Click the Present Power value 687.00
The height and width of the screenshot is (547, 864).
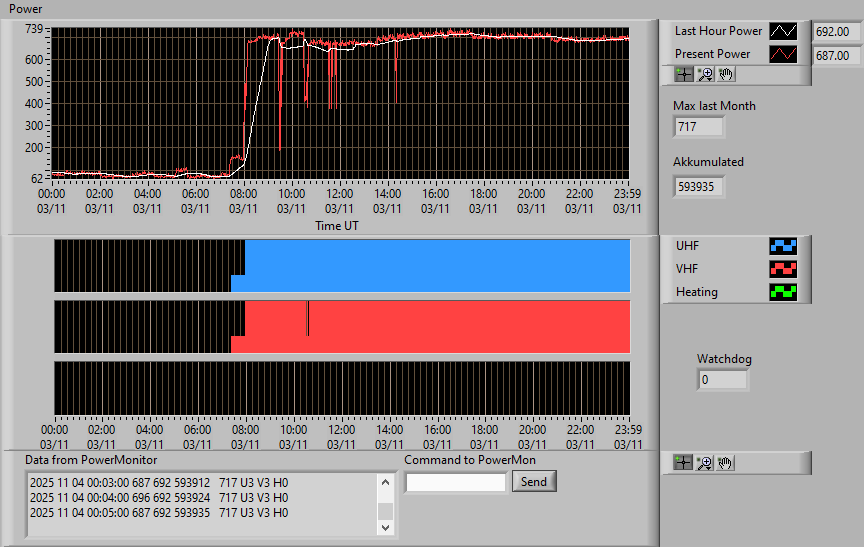coord(836,56)
